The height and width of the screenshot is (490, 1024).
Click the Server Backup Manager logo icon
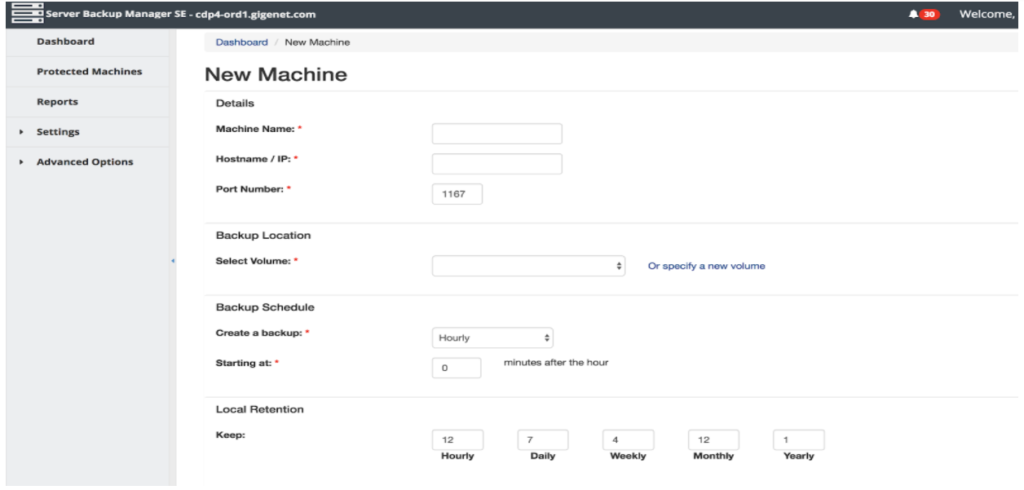pos(27,13)
